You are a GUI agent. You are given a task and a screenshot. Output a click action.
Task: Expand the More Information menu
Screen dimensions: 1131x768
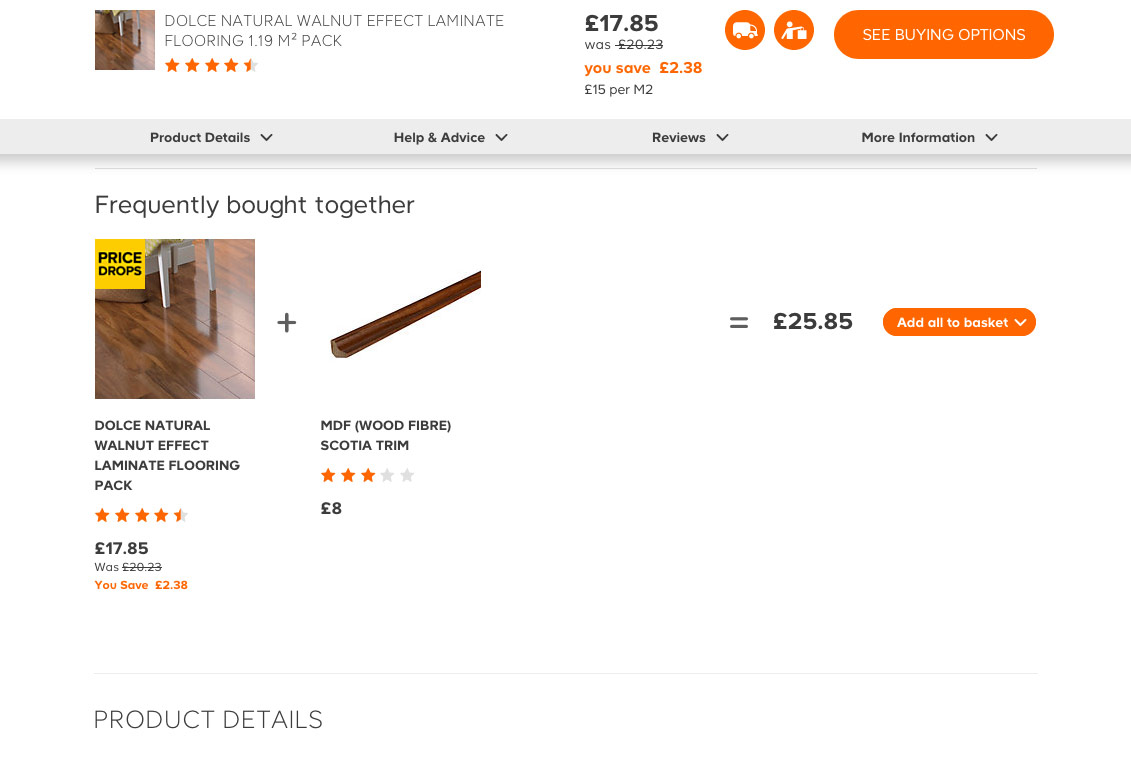click(929, 138)
